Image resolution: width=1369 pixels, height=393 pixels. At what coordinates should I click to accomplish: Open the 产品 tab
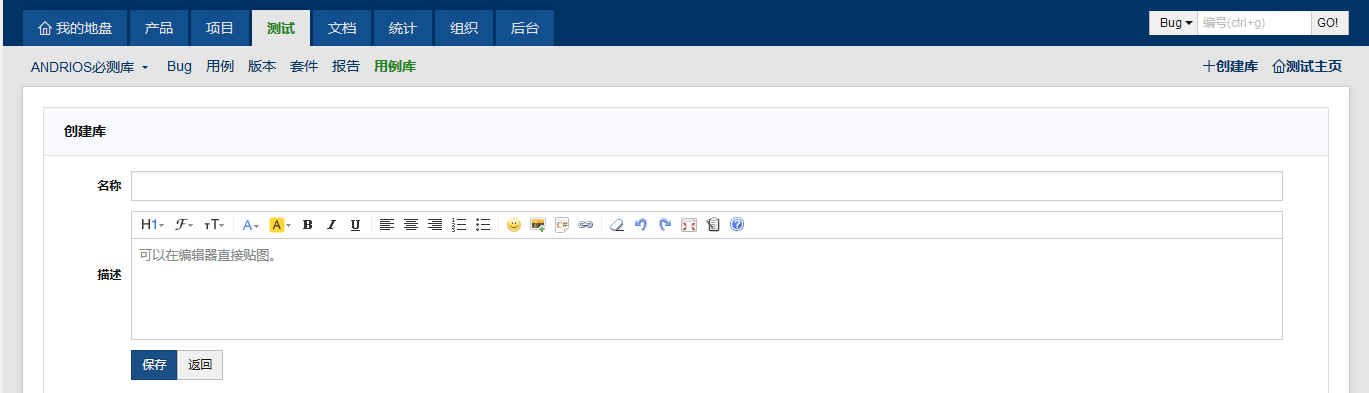(x=159, y=28)
